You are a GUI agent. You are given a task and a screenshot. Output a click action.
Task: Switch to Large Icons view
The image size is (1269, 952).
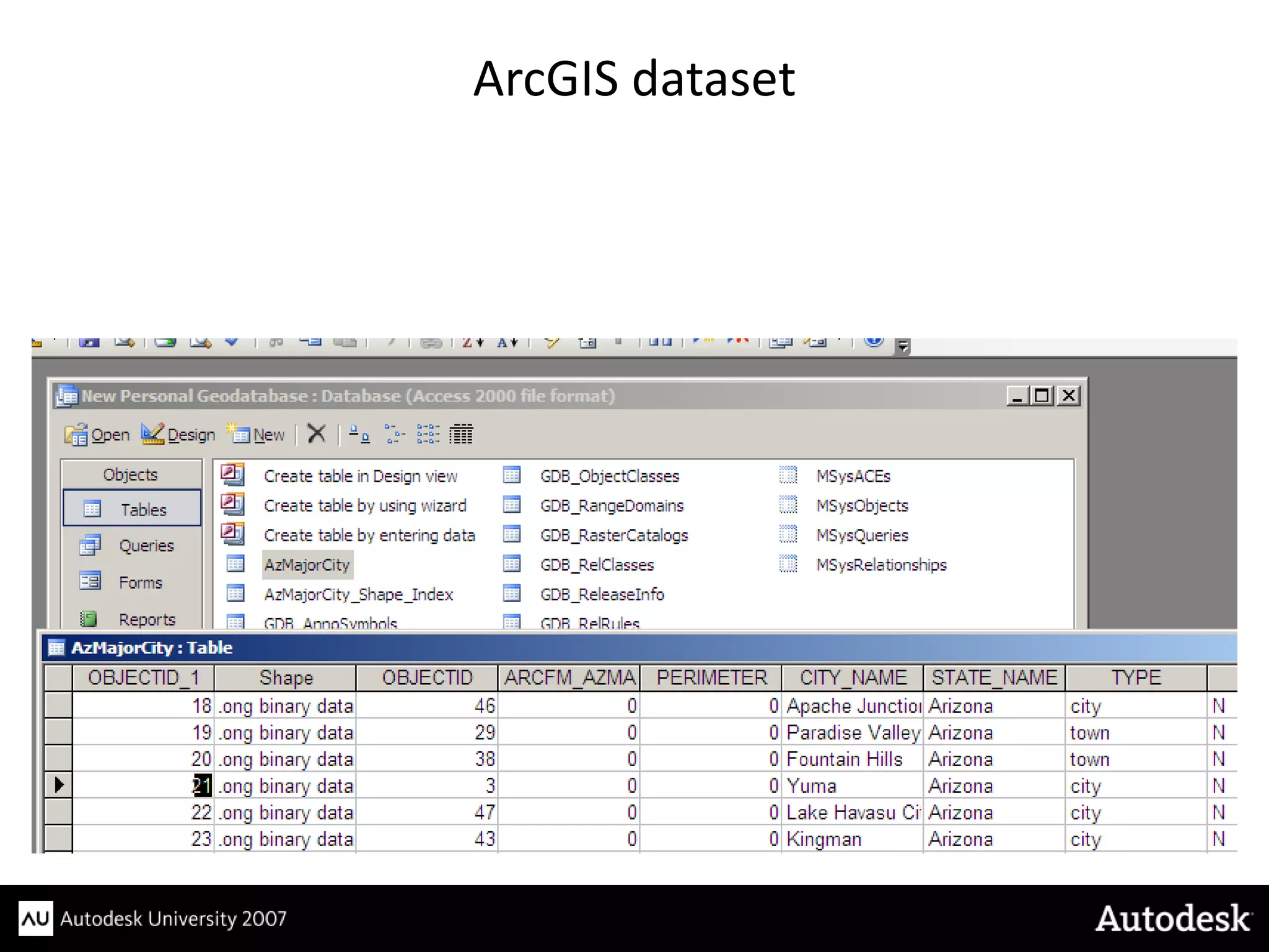359,434
